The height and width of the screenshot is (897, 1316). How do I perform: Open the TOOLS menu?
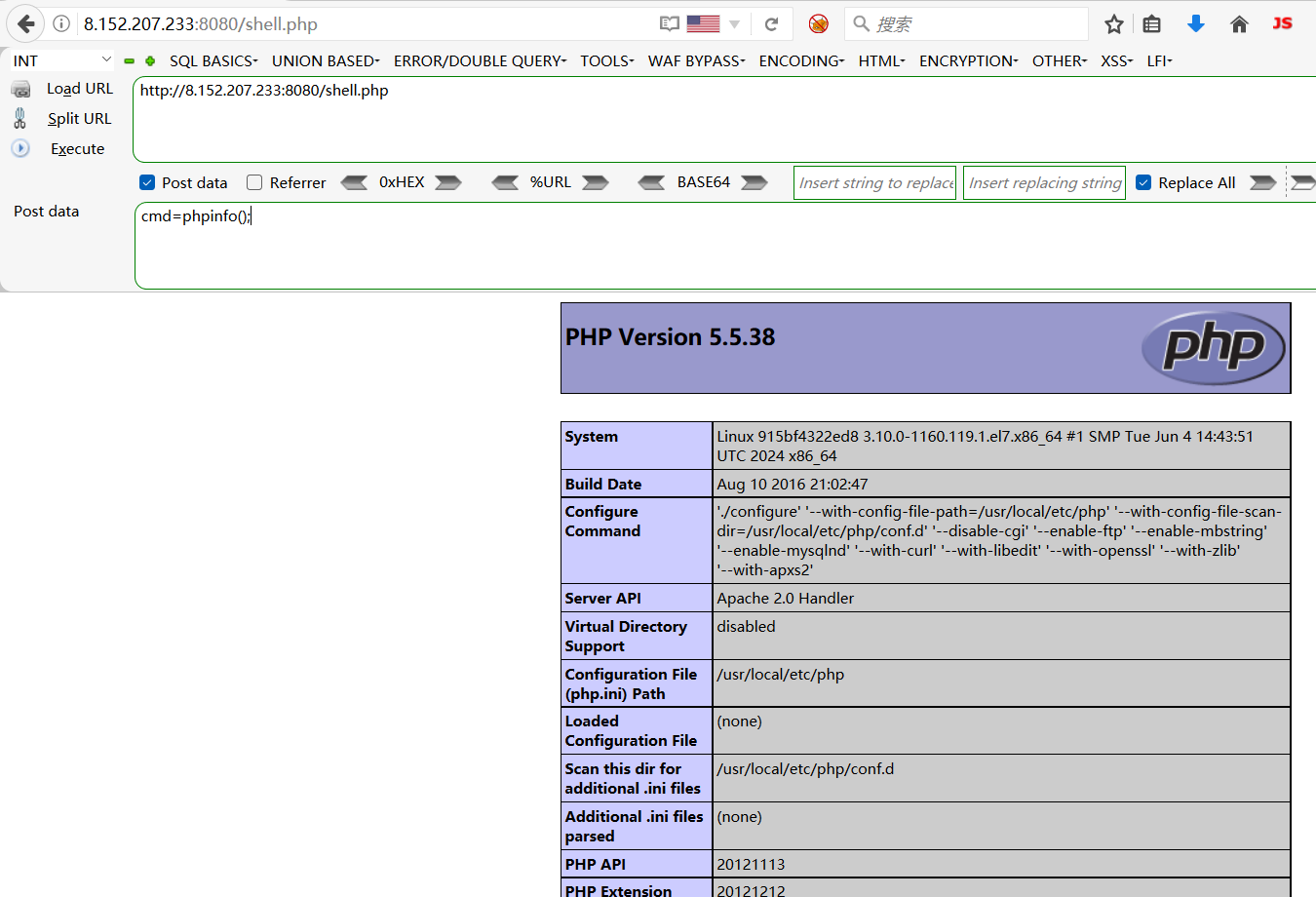point(606,60)
